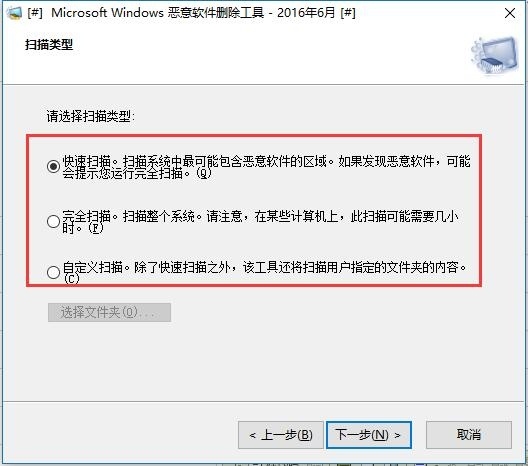The width and height of the screenshot is (528, 466).
Task: Click the 自定义扫描 option description text
Action: (265, 273)
